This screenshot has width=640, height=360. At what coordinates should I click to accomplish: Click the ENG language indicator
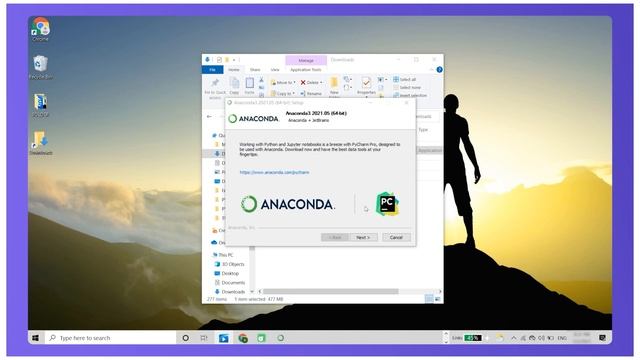point(562,338)
